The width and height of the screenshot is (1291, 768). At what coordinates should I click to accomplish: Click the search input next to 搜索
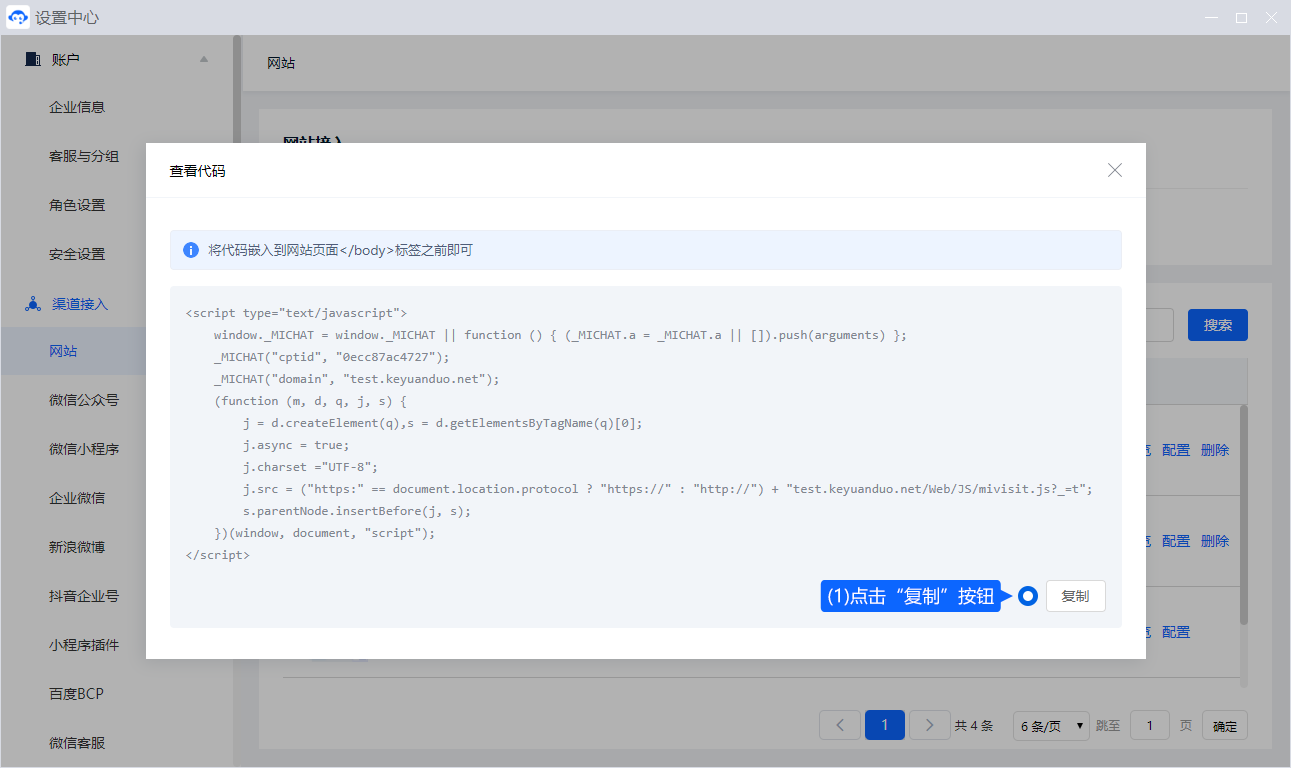(1159, 325)
